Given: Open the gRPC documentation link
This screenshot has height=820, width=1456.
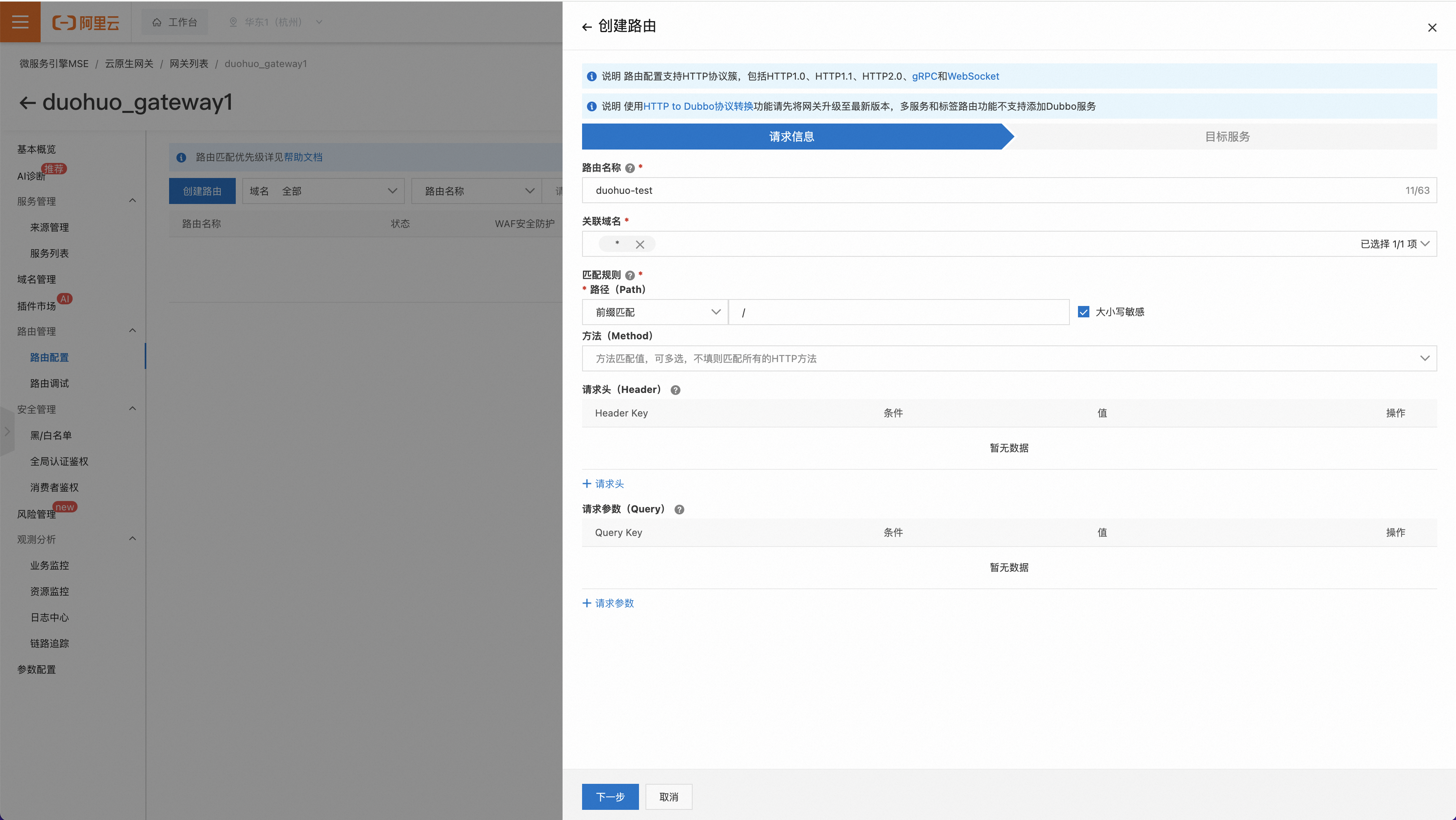Looking at the screenshot, I should 924,76.
